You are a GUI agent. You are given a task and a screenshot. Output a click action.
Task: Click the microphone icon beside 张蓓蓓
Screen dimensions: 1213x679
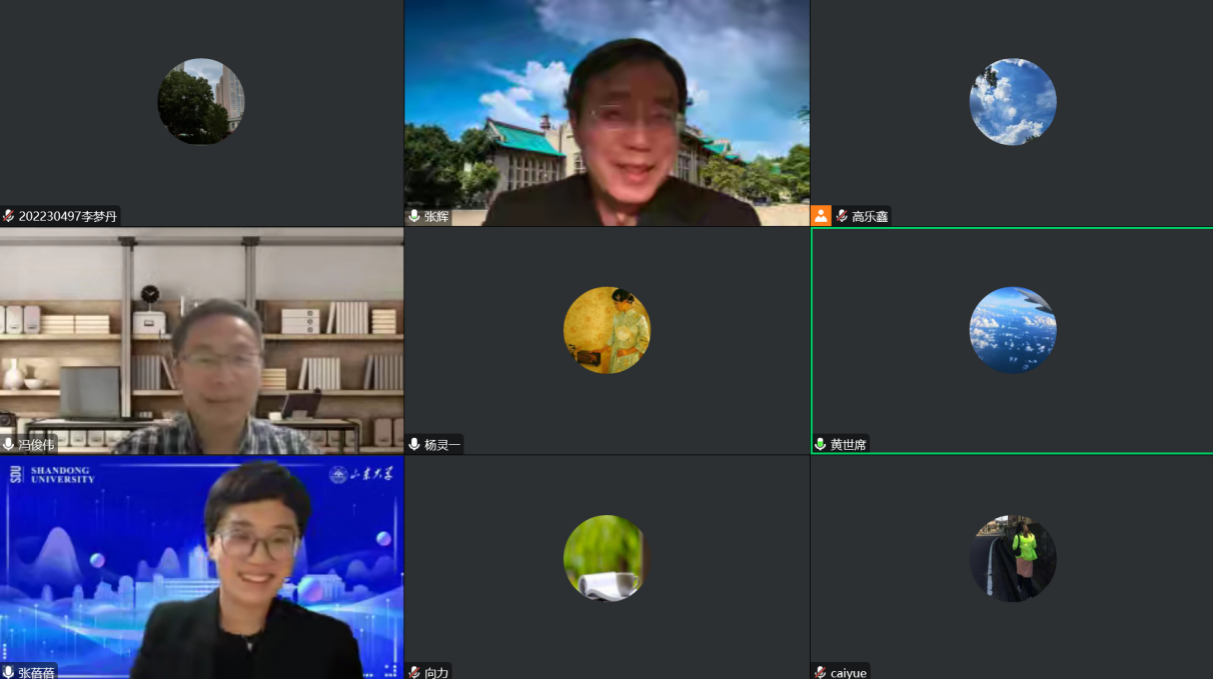[x=9, y=672]
